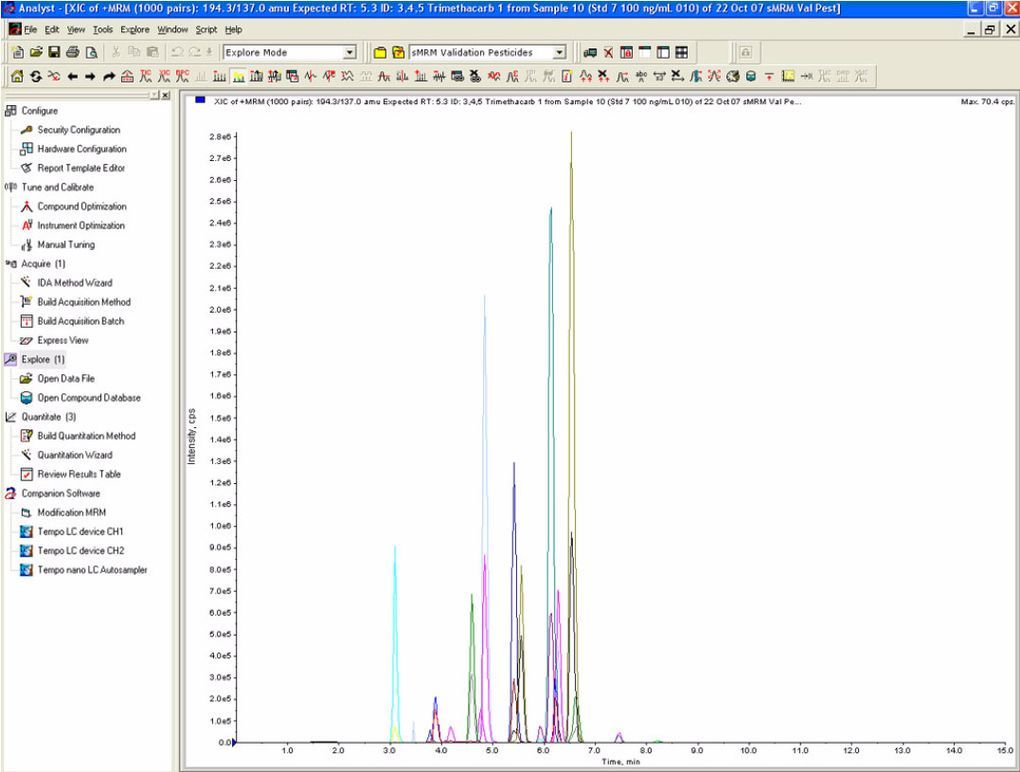Click the blue trace legend square
Screen dimensions: 1020x772
coord(200,100)
